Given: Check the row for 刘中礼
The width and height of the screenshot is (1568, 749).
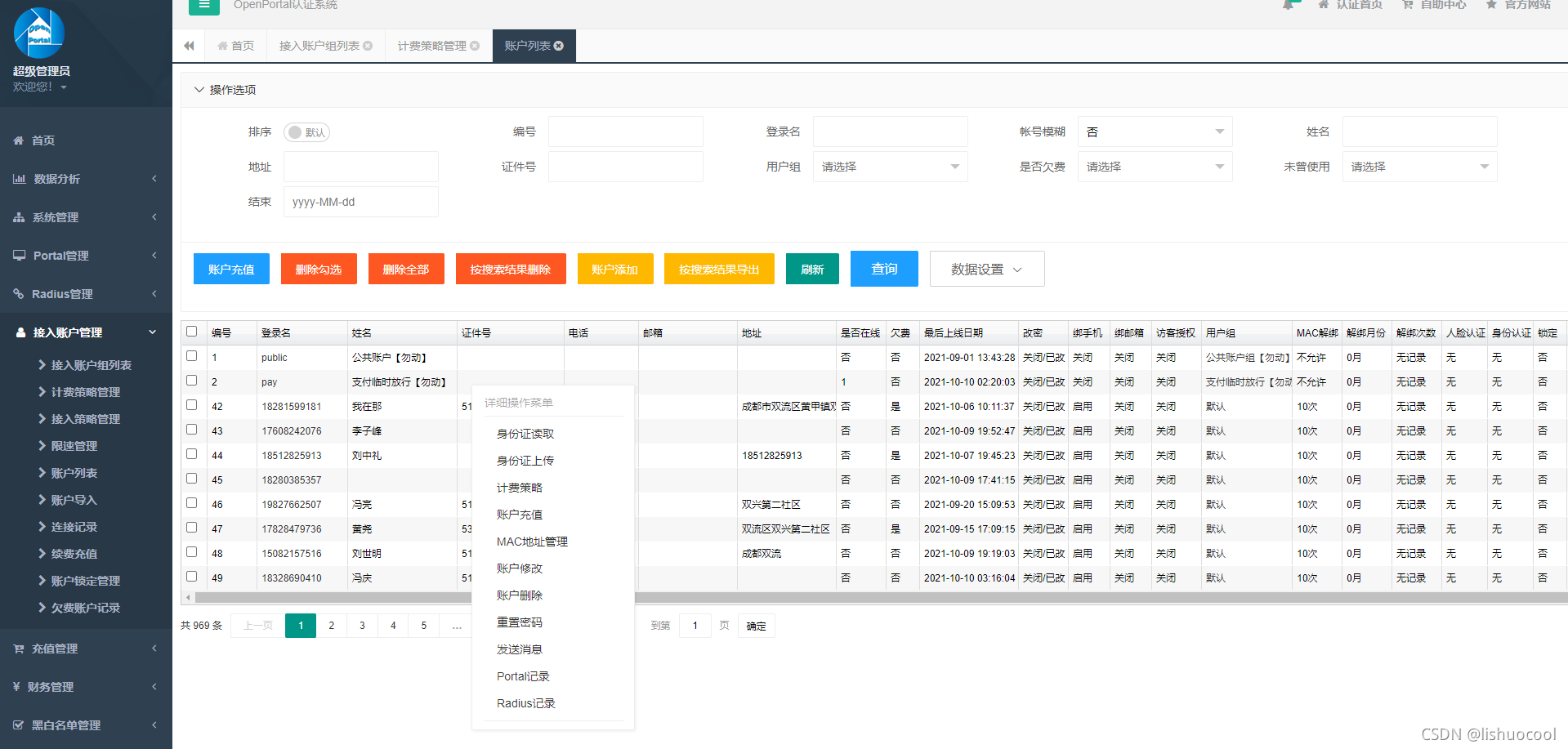Looking at the screenshot, I should [192, 454].
